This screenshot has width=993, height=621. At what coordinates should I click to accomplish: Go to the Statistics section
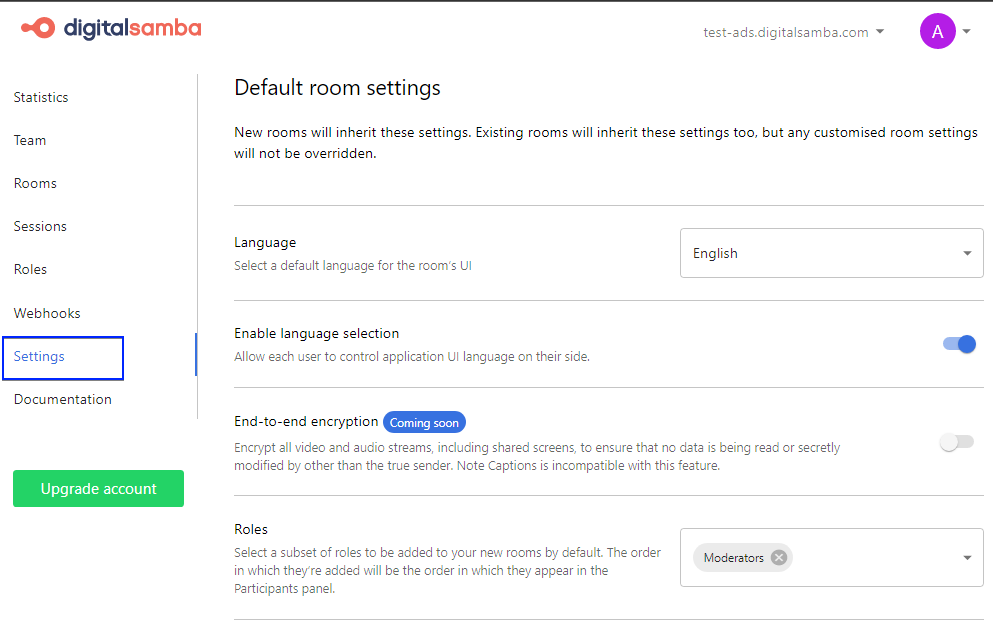coord(41,97)
